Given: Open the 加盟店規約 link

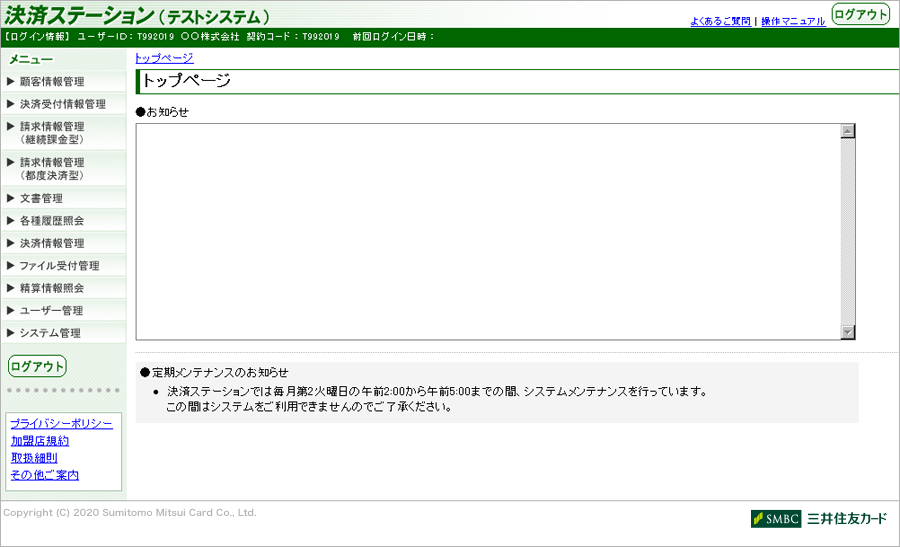Looking at the screenshot, I should coord(40,441).
